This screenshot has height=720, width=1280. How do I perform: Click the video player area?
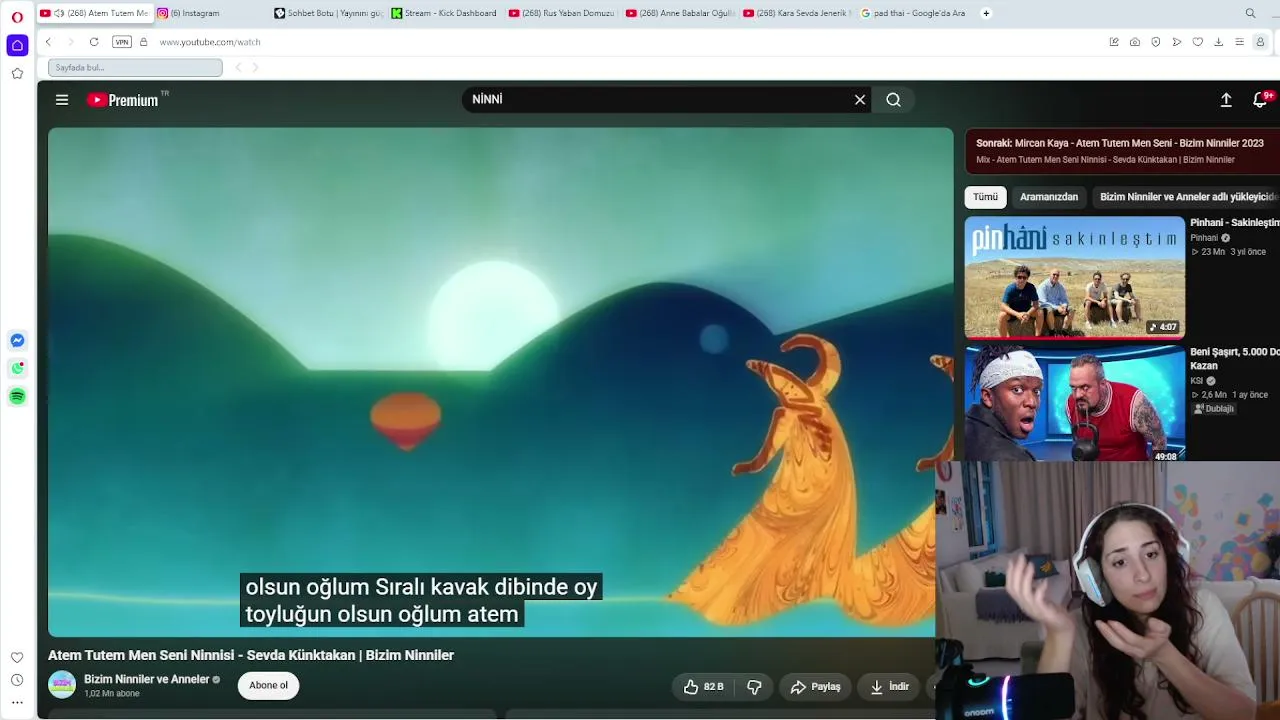(500, 382)
